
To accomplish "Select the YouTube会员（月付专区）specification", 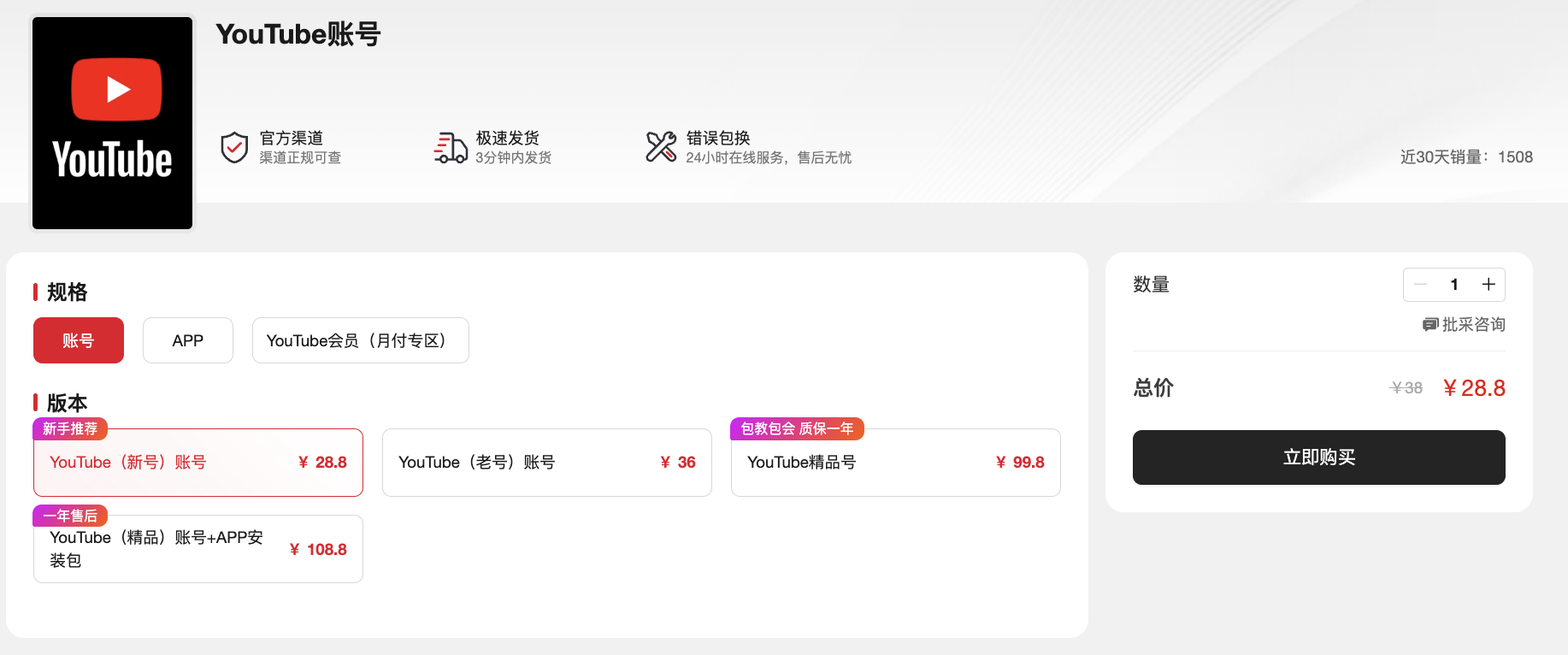I will pos(360,339).
